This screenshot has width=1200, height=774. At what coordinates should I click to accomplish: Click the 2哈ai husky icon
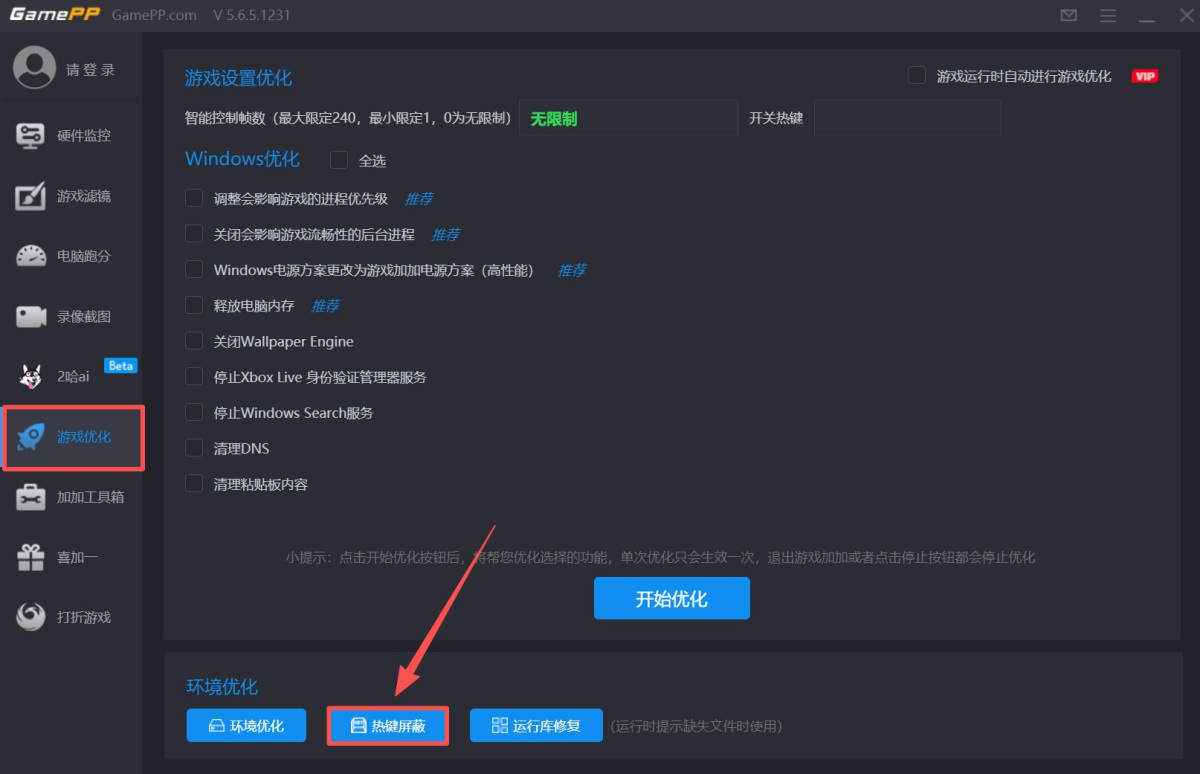(31, 377)
